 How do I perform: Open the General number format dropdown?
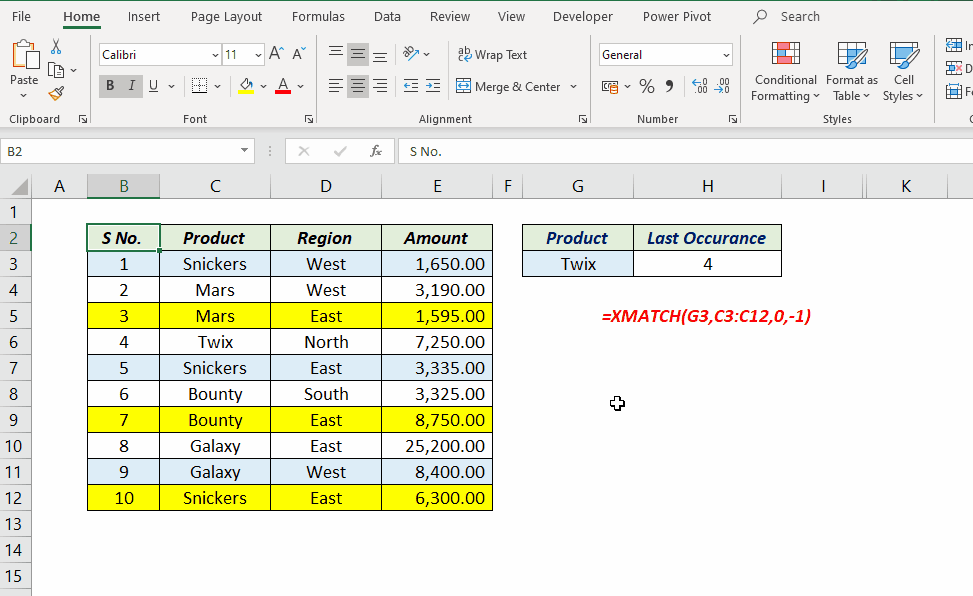[x=727, y=54]
